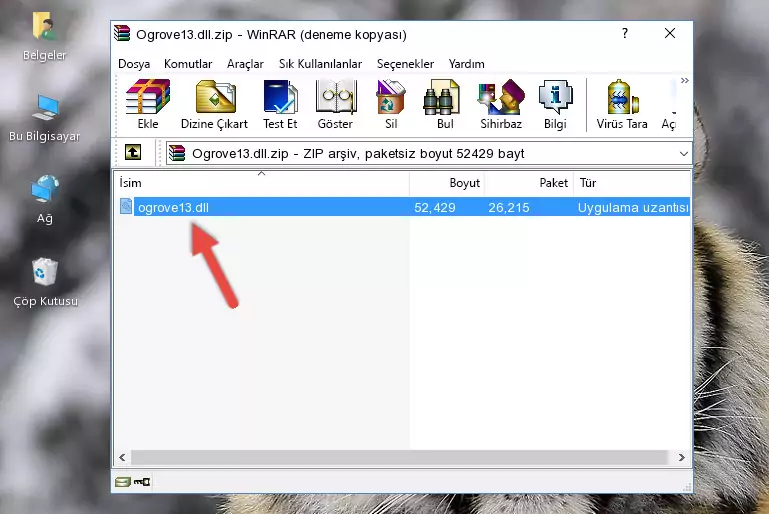
Task: Select the Çöp Kutusu recycle bin icon
Action: (x=45, y=283)
